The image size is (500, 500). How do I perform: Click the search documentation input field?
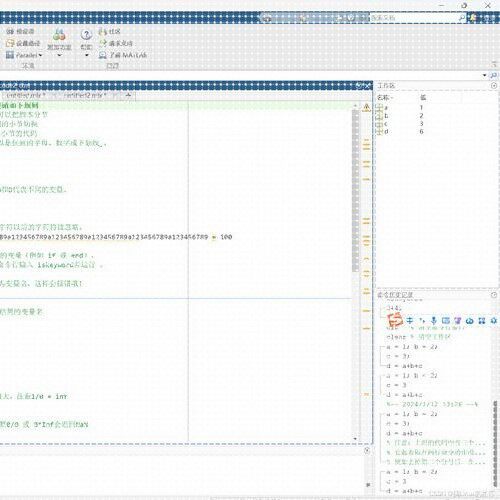414,18
